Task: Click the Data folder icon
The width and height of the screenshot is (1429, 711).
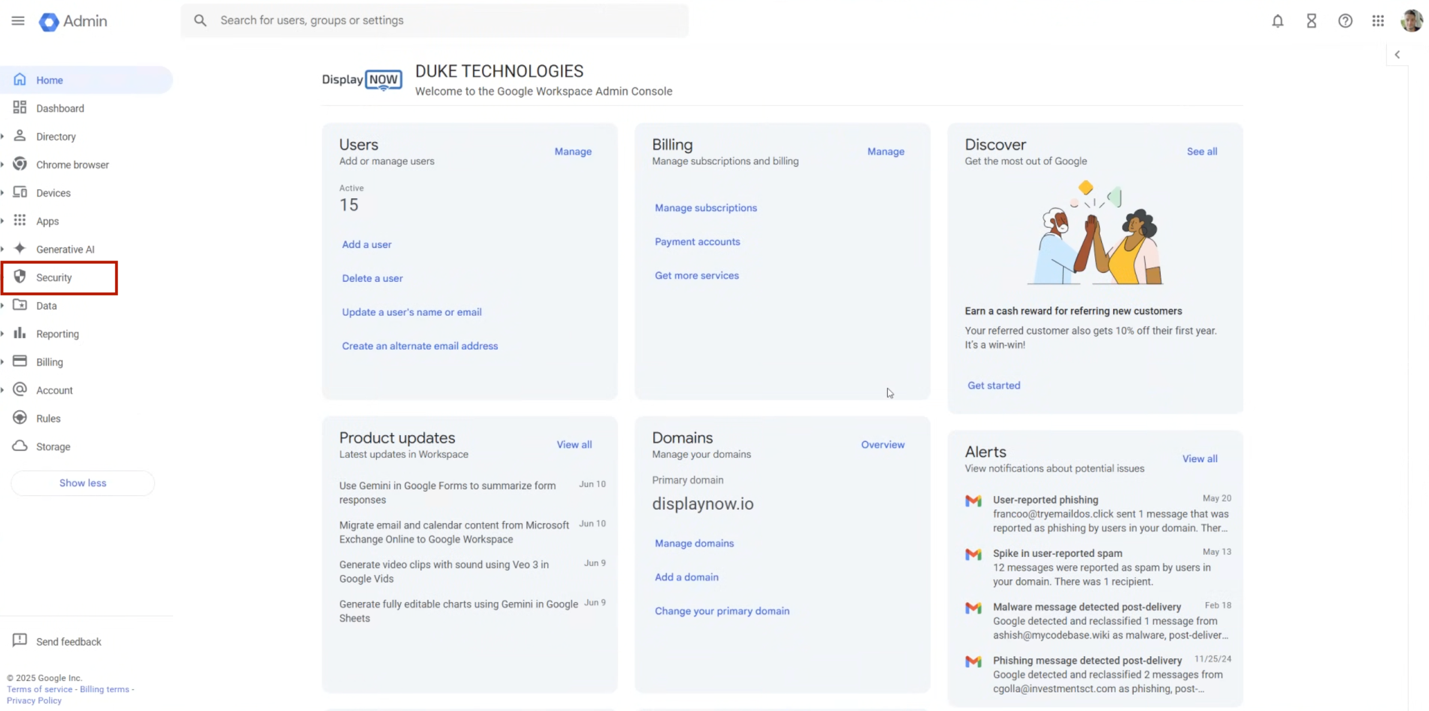Action: point(19,305)
